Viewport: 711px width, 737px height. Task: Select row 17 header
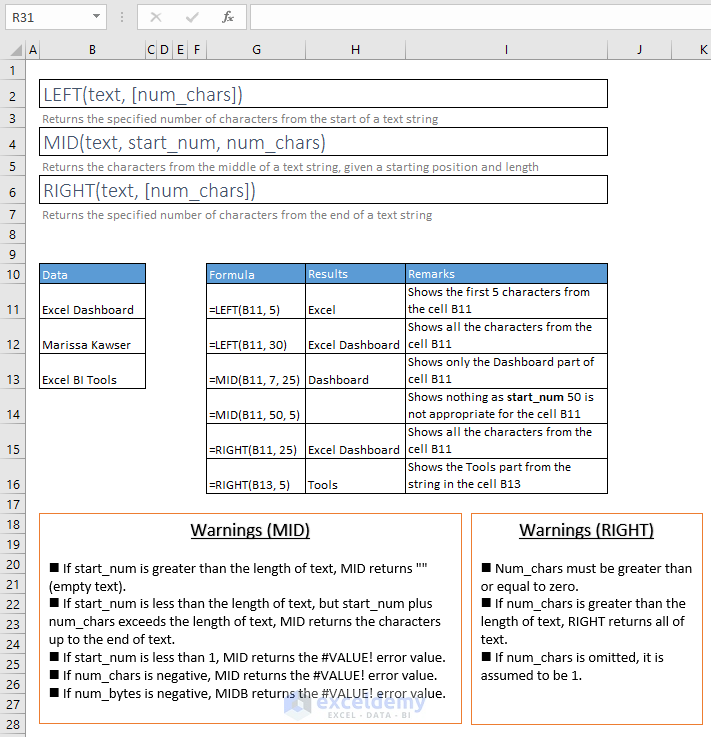[x=13, y=504]
